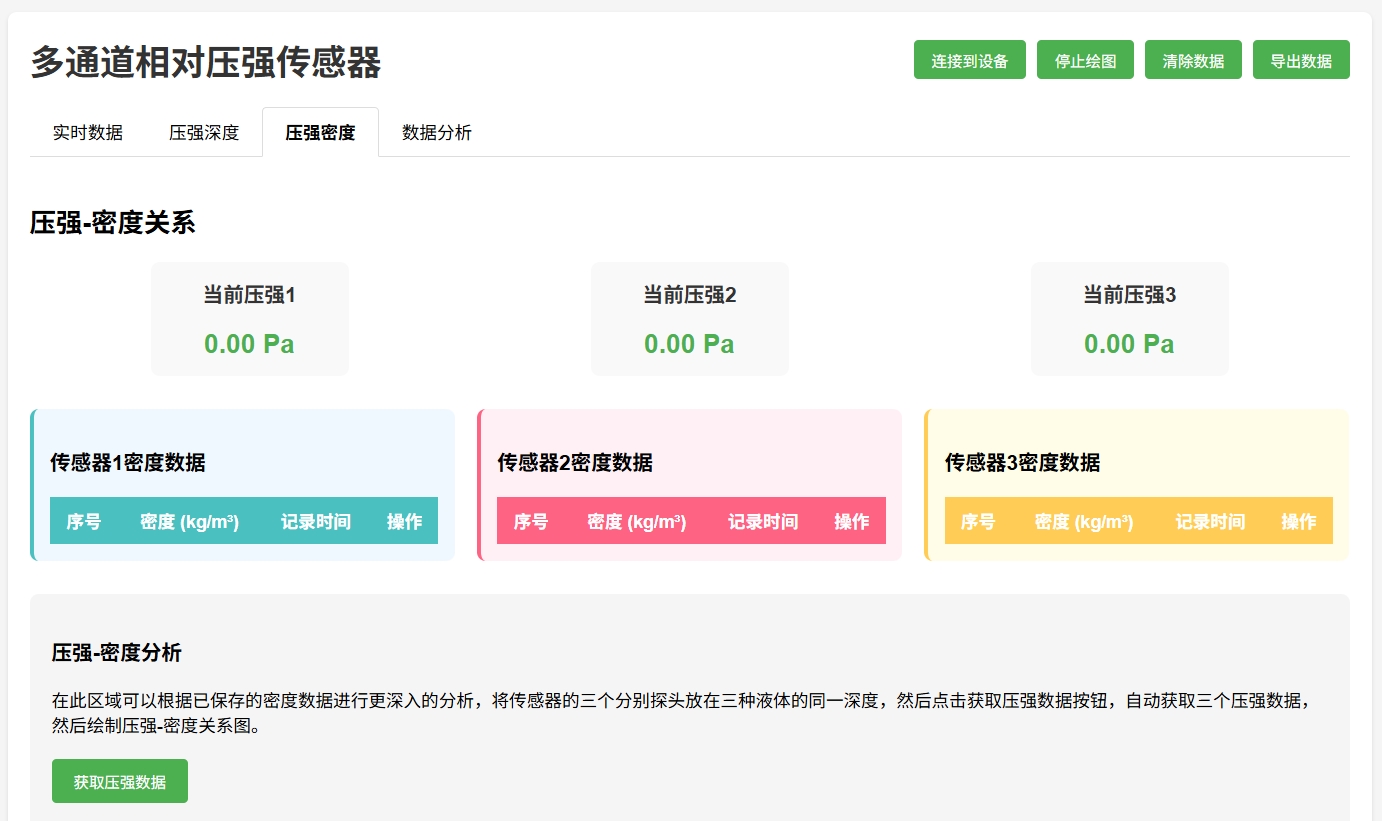Image resolution: width=1382 pixels, height=821 pixels.
Task: Click the 压强-密度分析 section heading
Action: pos(117,653)
